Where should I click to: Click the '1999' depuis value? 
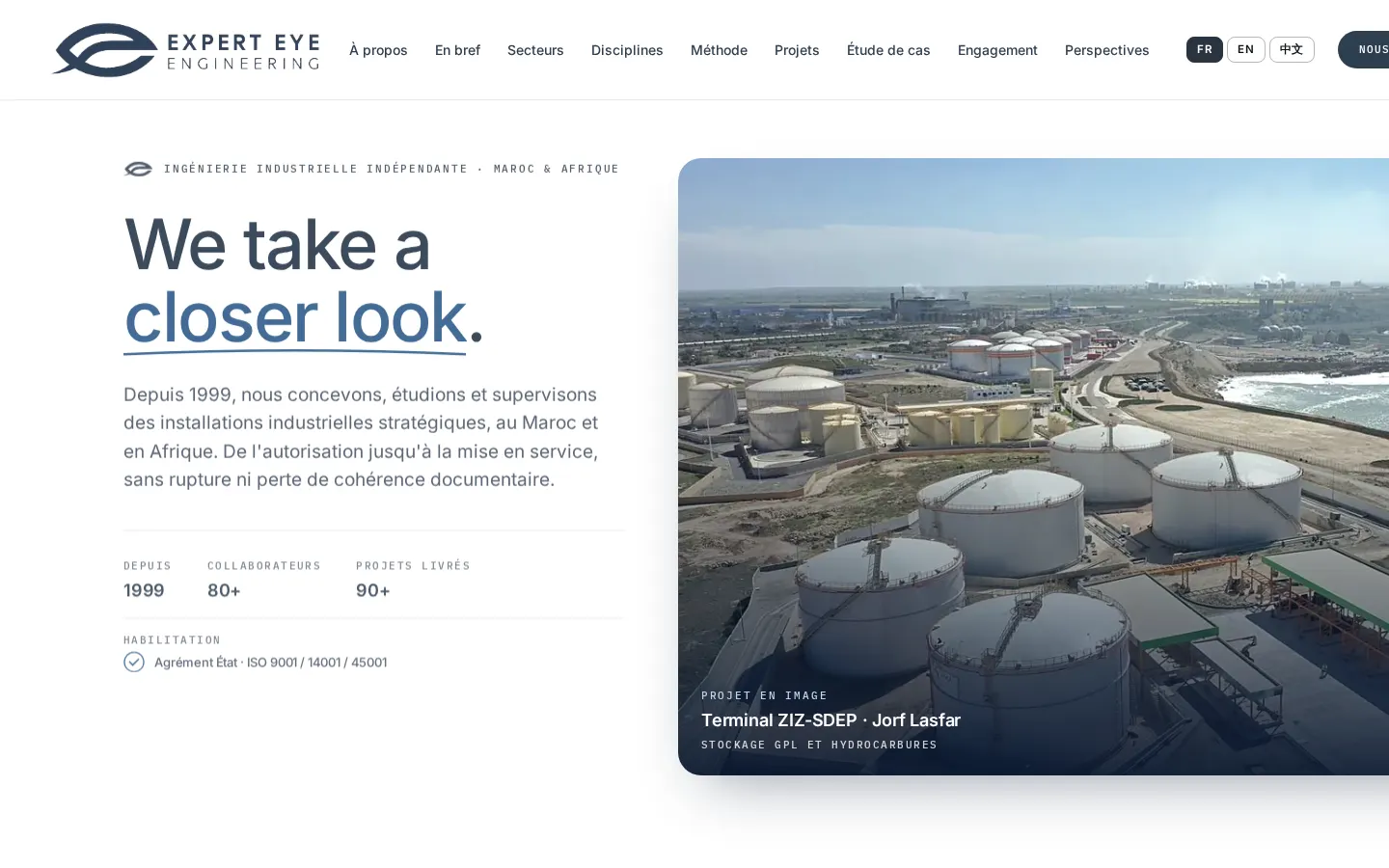(144, 590)
